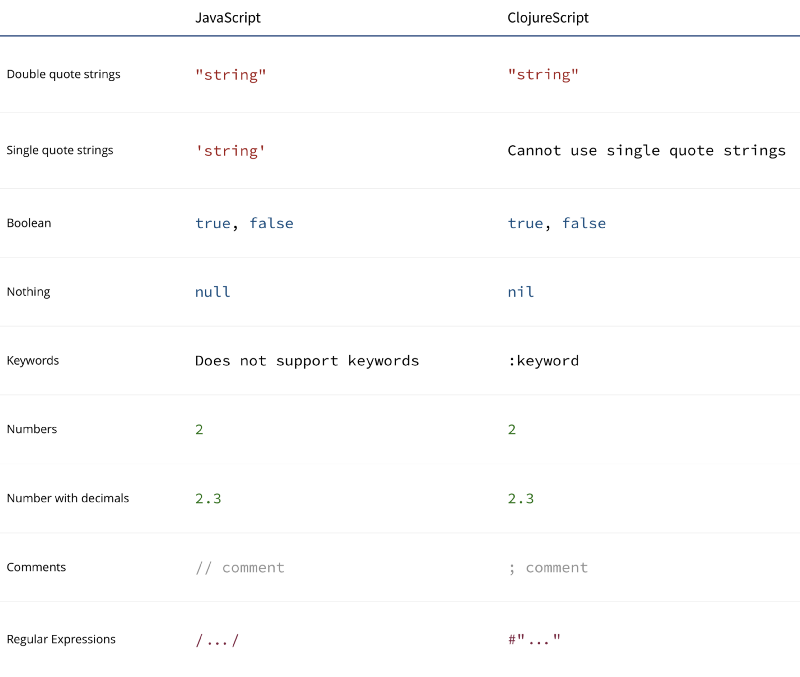Click the 2.3 value in ClojureScript column
The height and width of the screenshot is (677, 800).
pyautogui.click(x=521, y=498)
